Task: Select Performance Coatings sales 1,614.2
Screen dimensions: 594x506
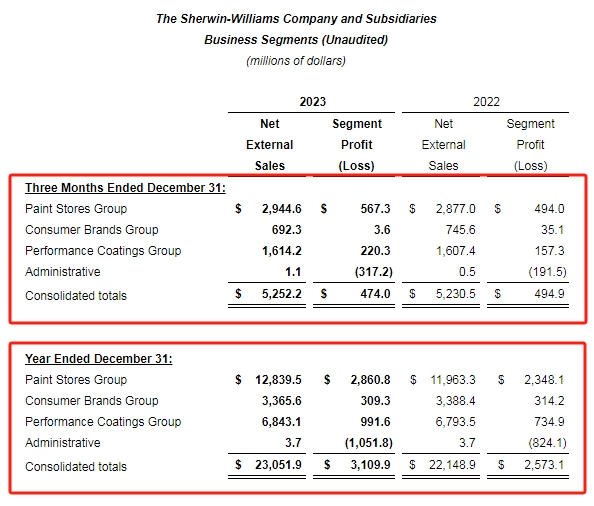Action: (x=281, y=251)
